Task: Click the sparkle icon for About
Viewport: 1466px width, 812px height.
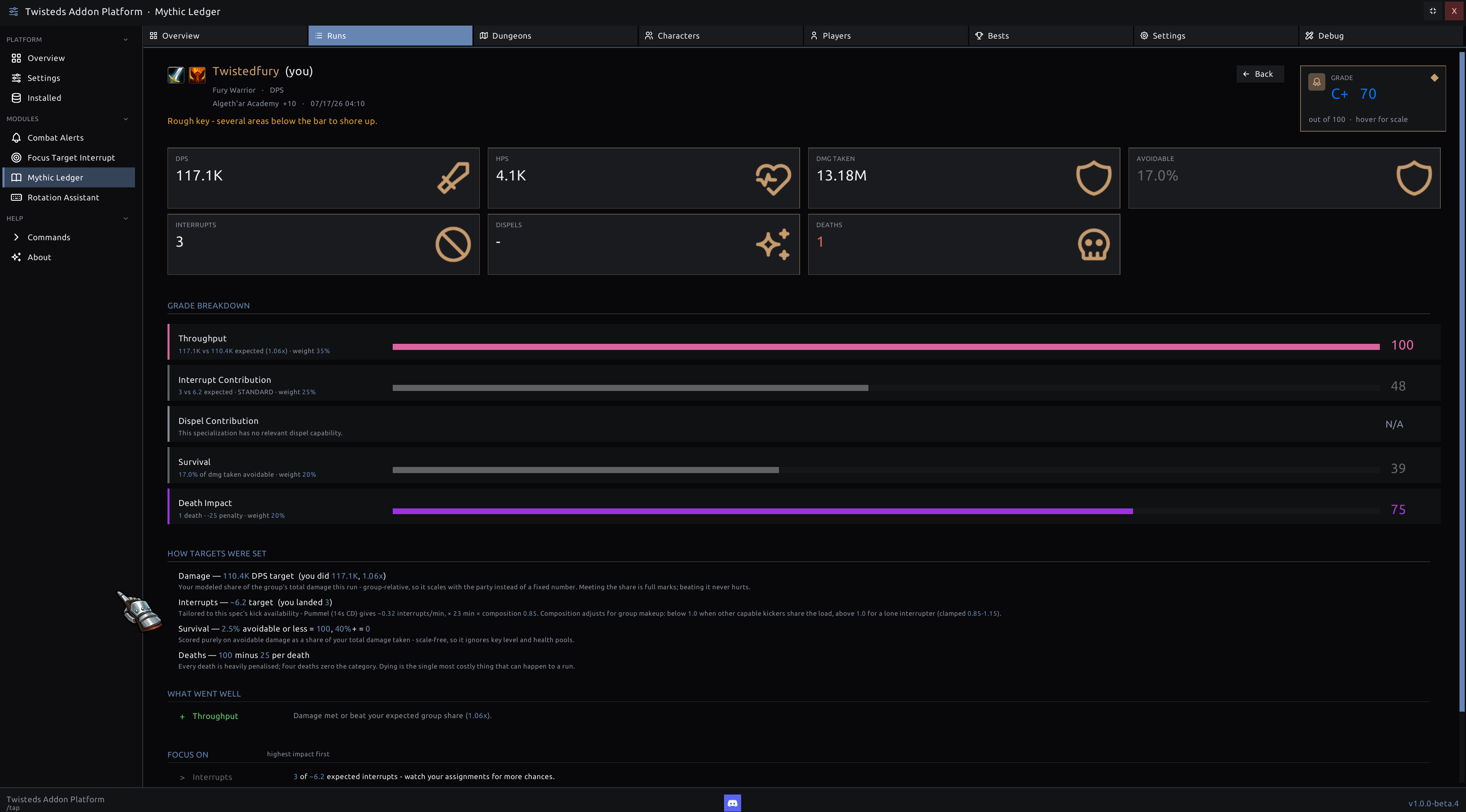Action: coord(17,257)
